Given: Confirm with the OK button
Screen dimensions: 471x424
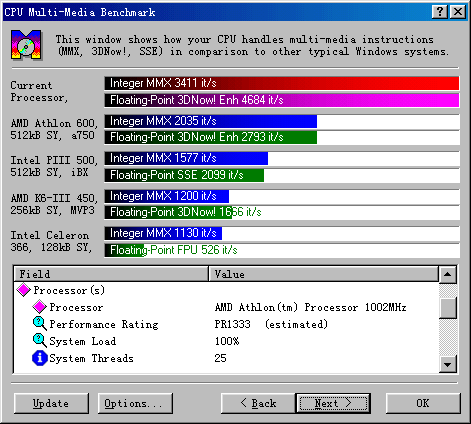Looking at the screenshot, I should click(x=423, y=403).
